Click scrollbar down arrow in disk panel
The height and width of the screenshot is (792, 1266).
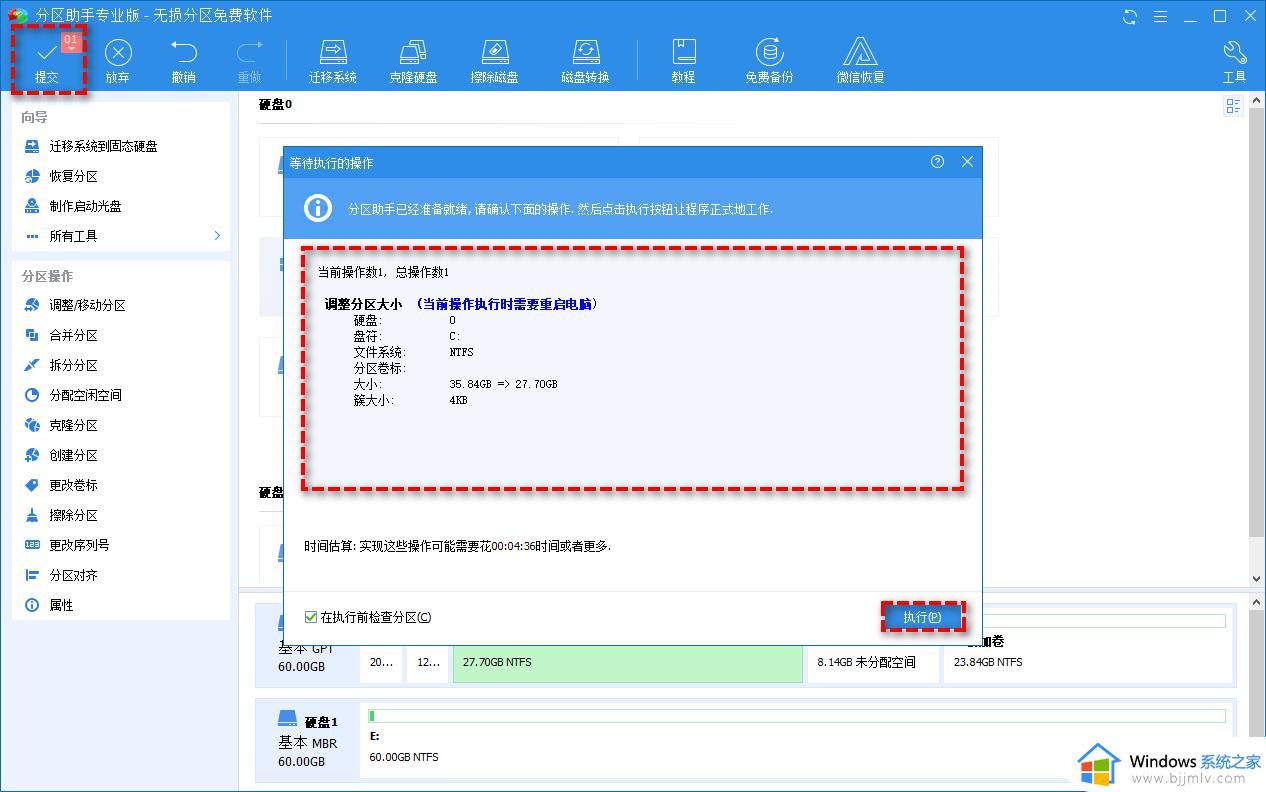(1257, 579)
